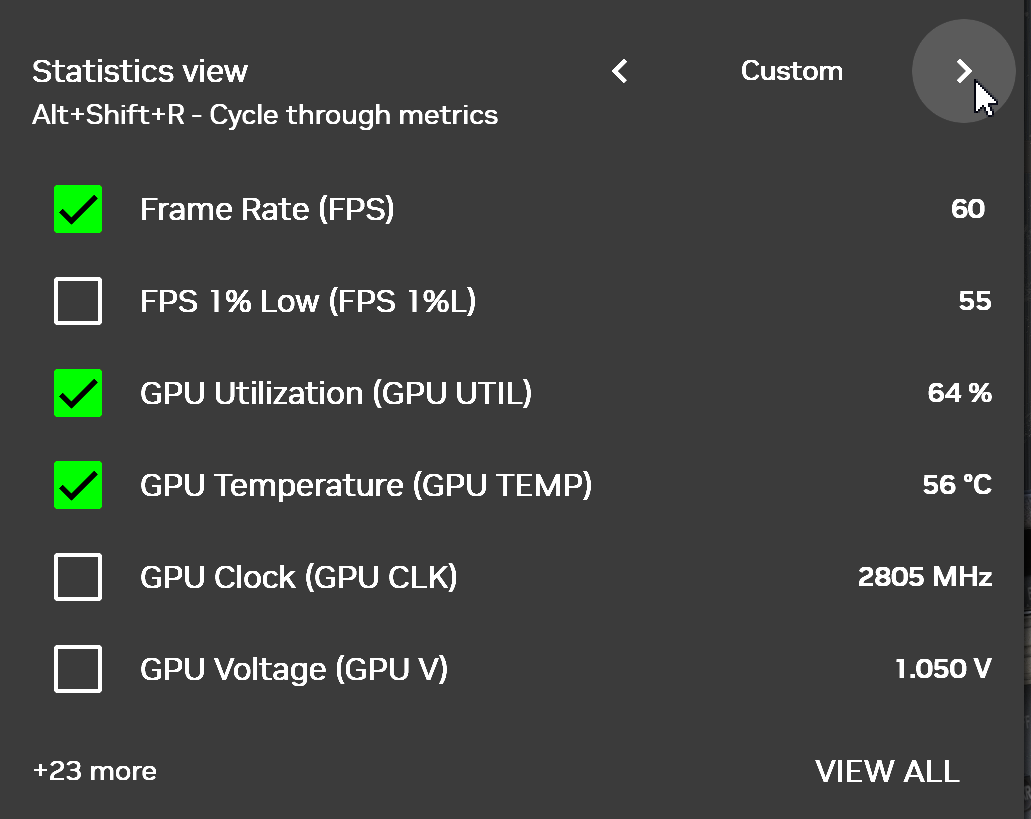Click the Statistics view heading
Viewport: 1031px width, 819px height.
point(140,71)
